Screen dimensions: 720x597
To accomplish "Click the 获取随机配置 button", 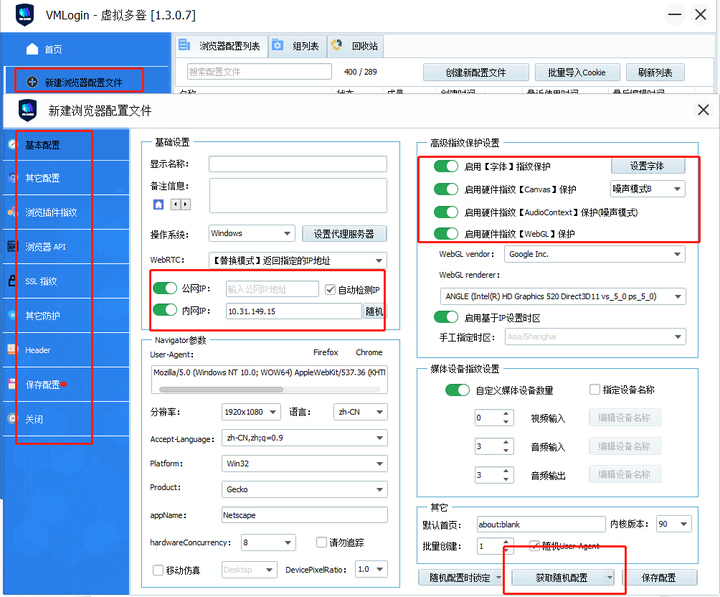I will (x=562, y=578).
